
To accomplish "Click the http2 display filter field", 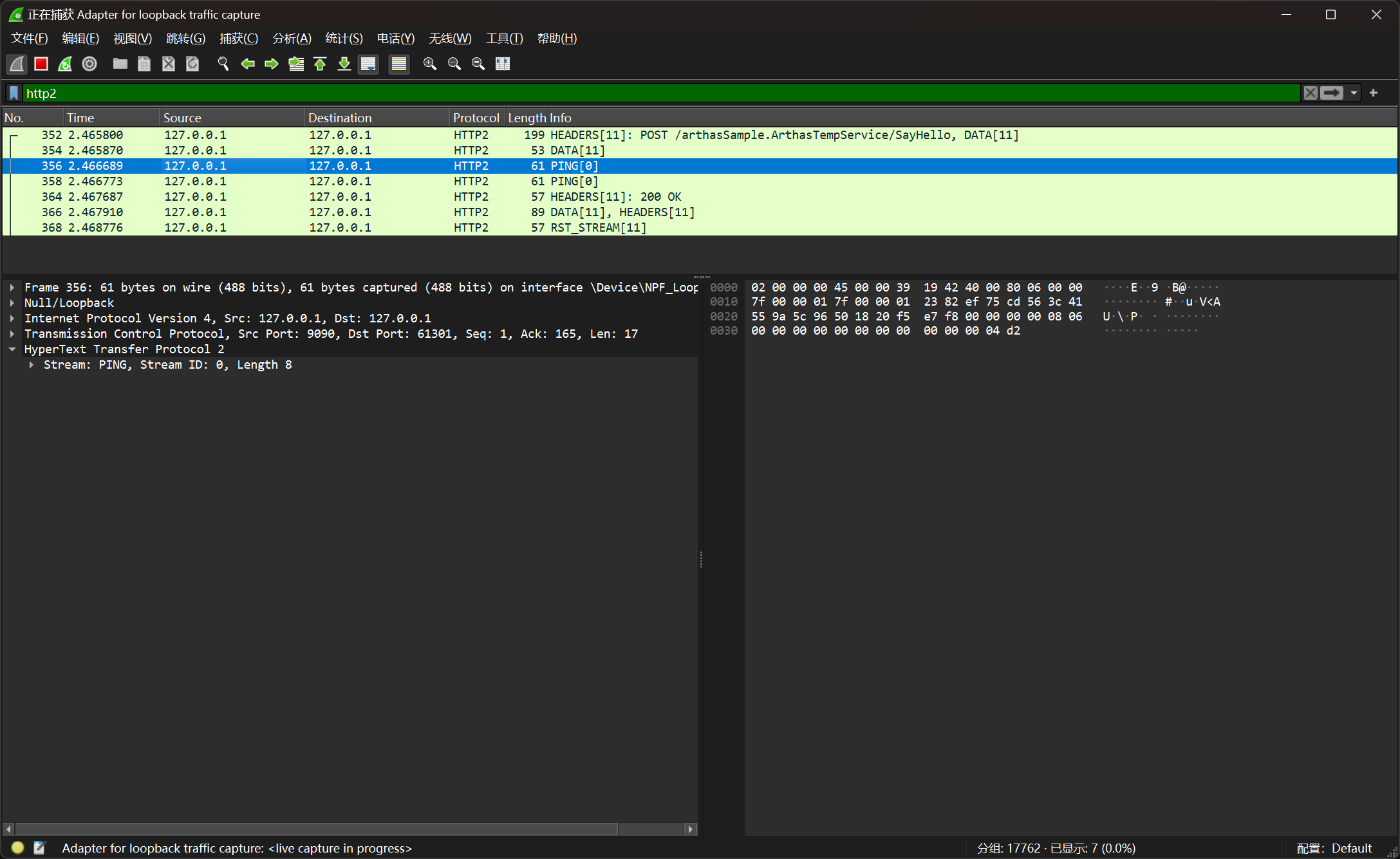I will [662, 93].
